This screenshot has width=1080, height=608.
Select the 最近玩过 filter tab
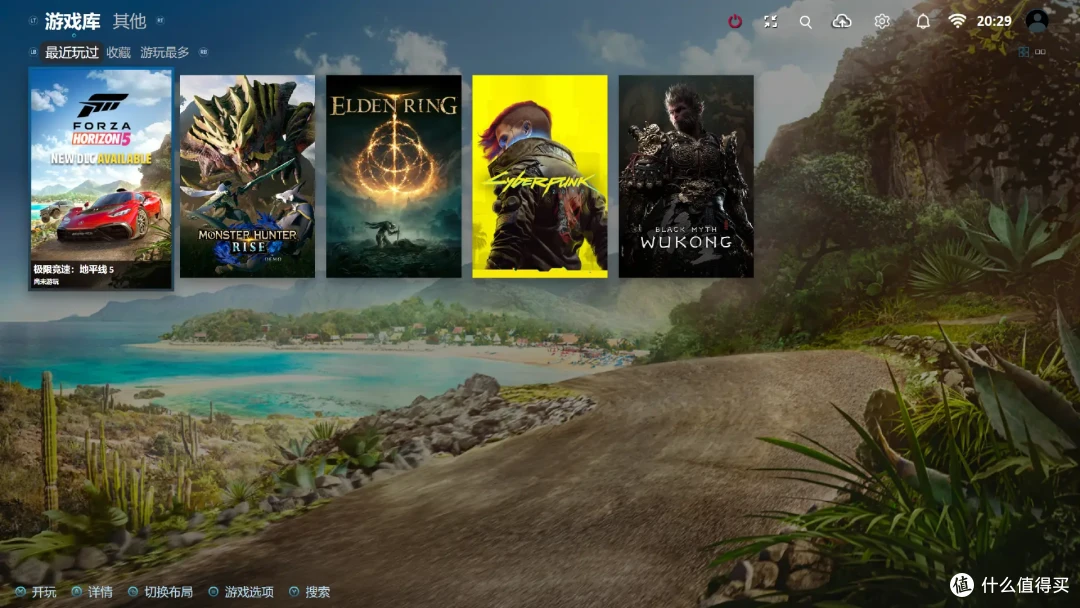tap(72, 52)
